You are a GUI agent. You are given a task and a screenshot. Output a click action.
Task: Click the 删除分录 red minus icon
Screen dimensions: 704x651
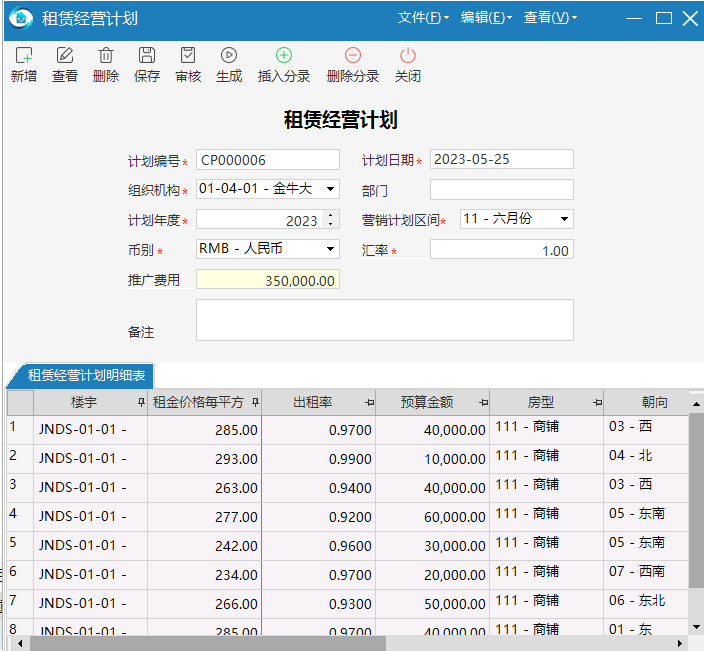coord(353,56)
